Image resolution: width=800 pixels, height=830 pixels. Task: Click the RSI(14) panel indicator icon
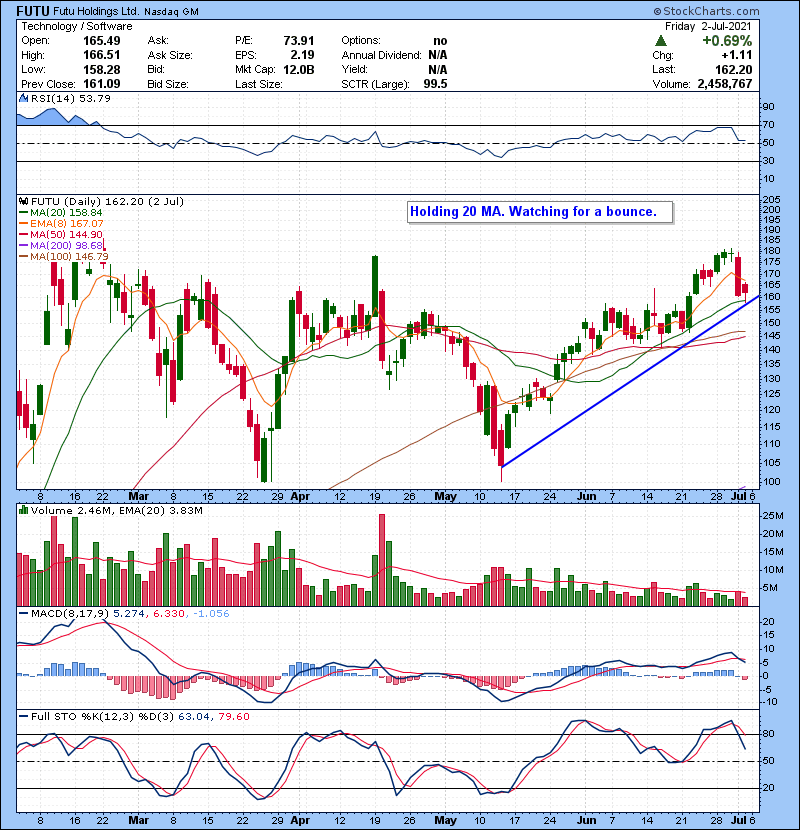click(23, 98)
